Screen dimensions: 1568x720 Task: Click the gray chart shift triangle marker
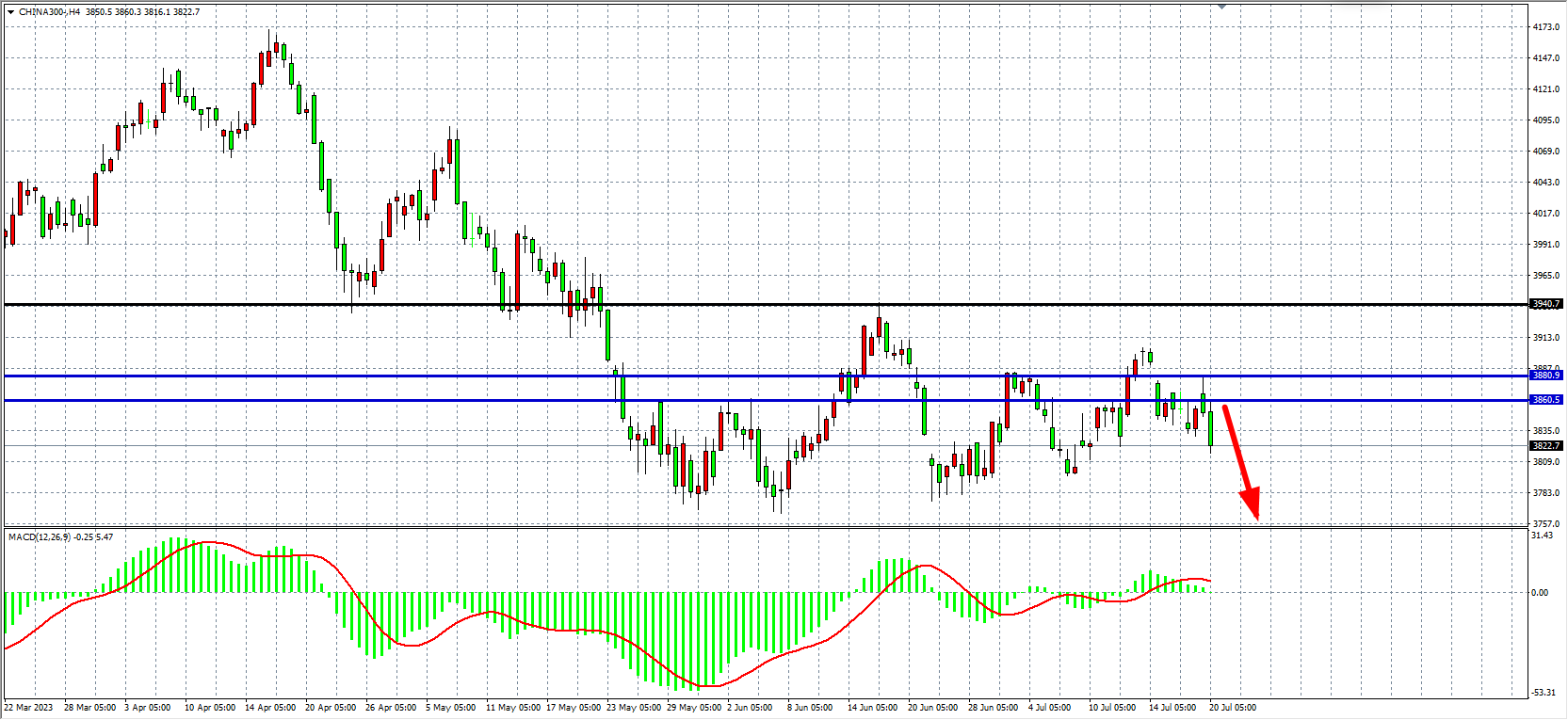click(x=1222, y=7)
